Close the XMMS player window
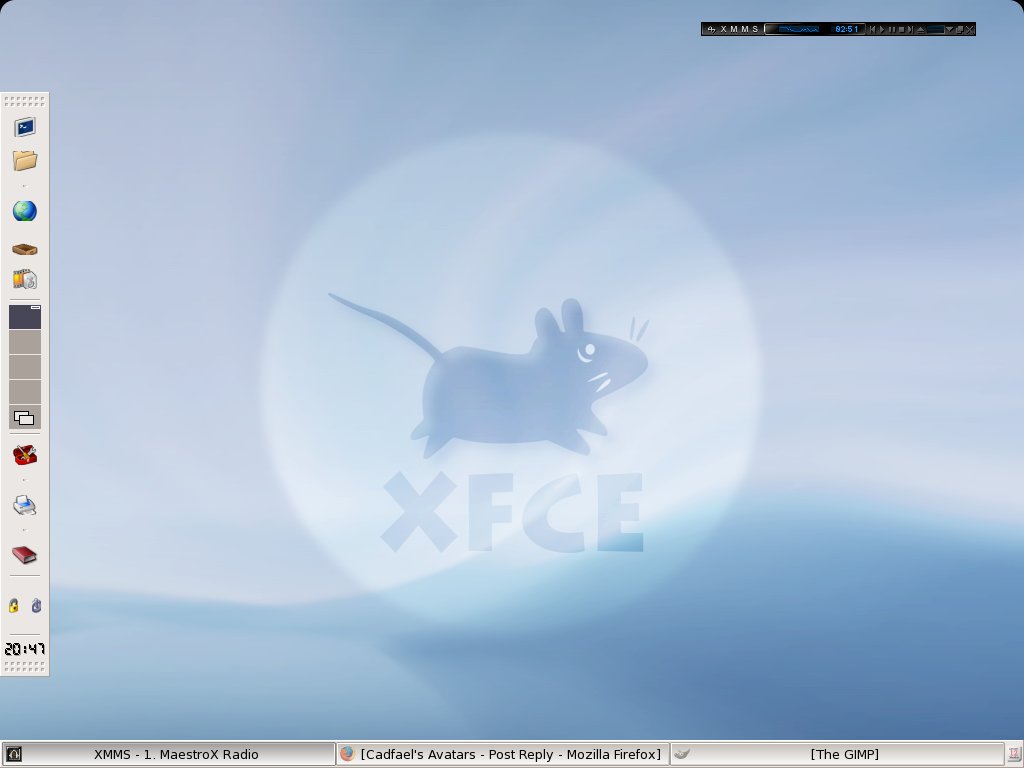 click(x=970, y=29)
